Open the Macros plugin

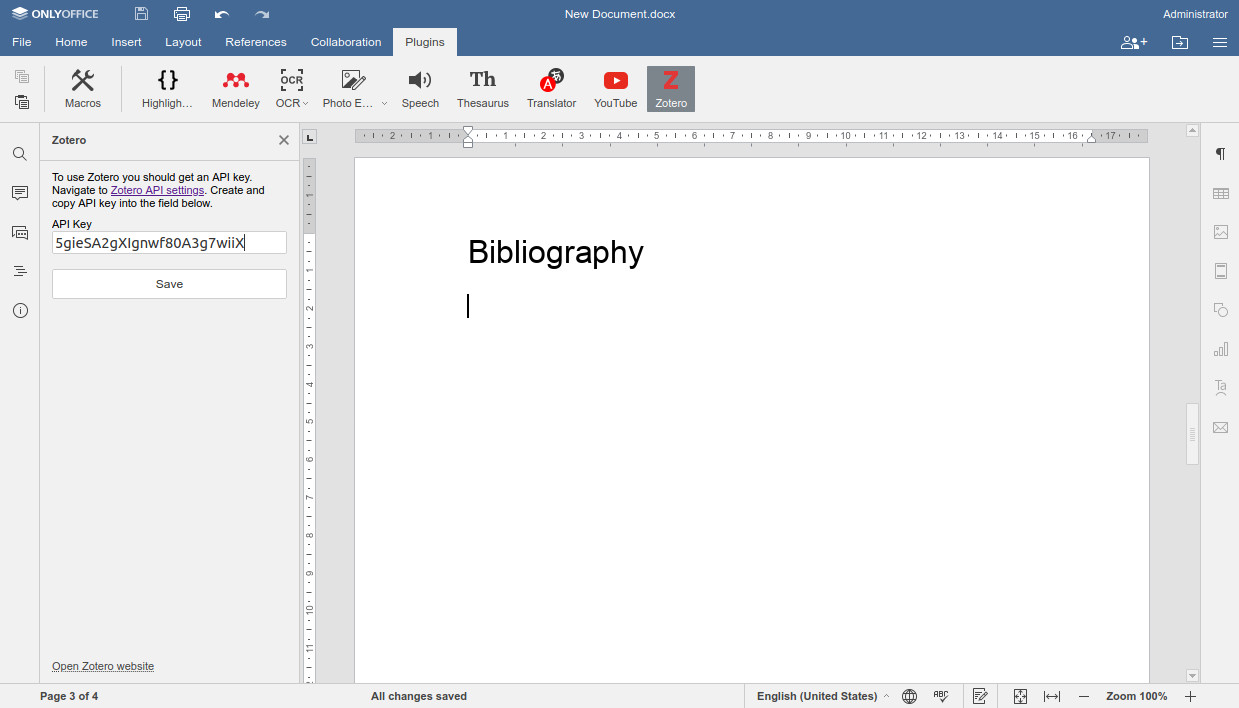tap(83, 89)
